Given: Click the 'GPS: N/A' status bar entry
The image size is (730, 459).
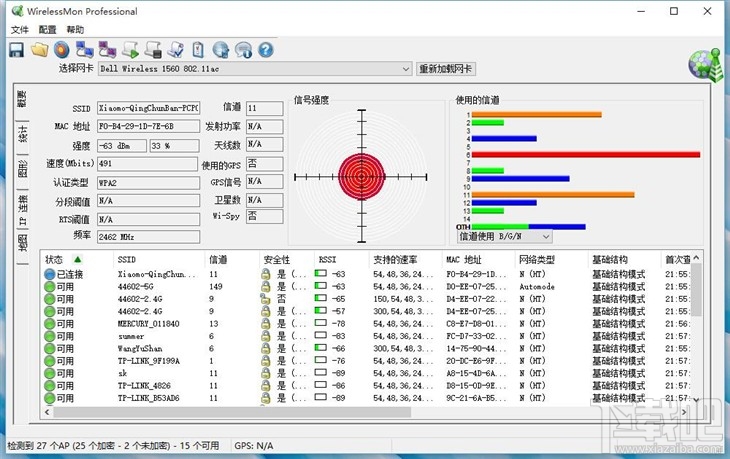Looking at the screenshot, I should [x=254, y=446].
